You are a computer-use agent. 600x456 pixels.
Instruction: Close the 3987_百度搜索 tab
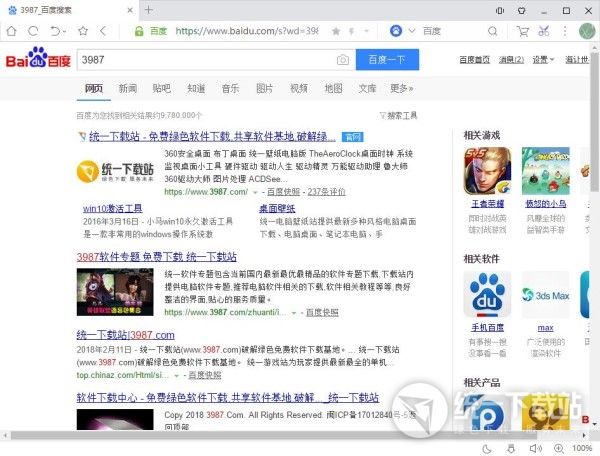point(130,10)
